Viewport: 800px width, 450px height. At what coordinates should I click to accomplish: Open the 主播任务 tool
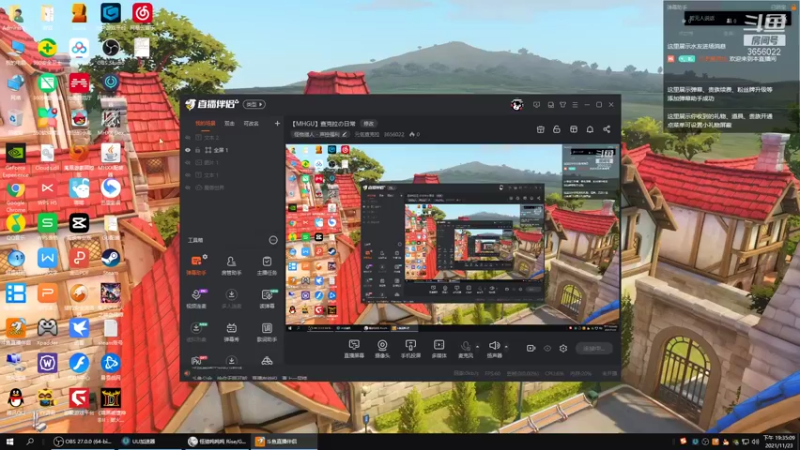[x=266, y=266]
